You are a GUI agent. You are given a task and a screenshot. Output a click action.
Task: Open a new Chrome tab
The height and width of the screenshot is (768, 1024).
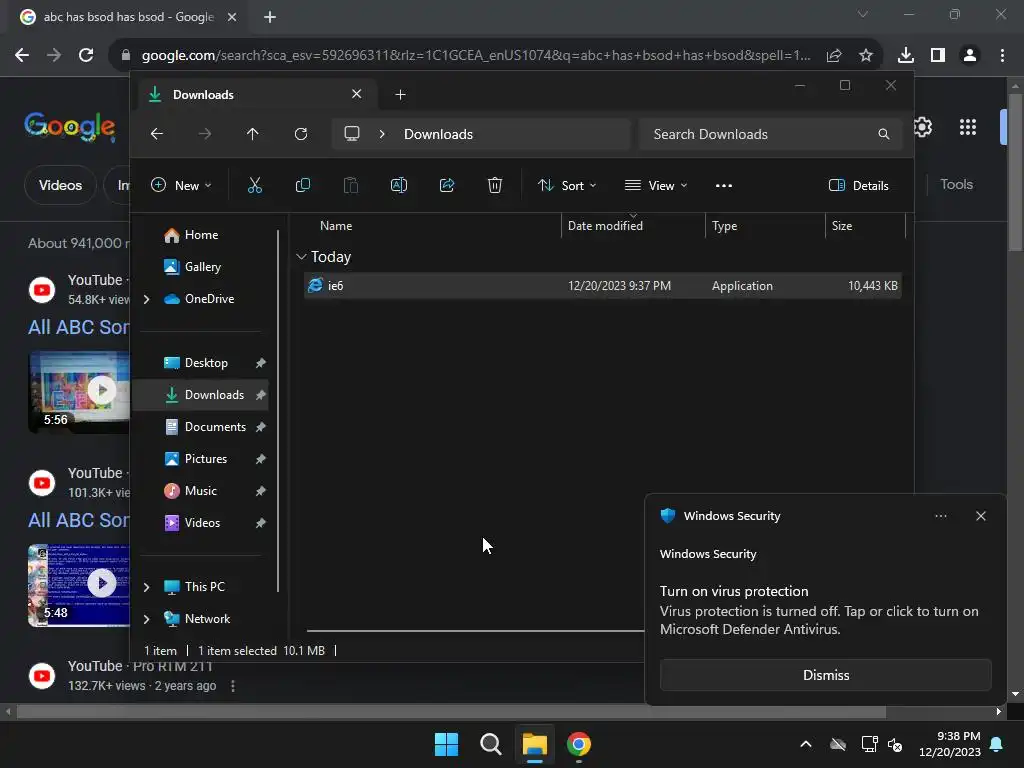point(270,17)
